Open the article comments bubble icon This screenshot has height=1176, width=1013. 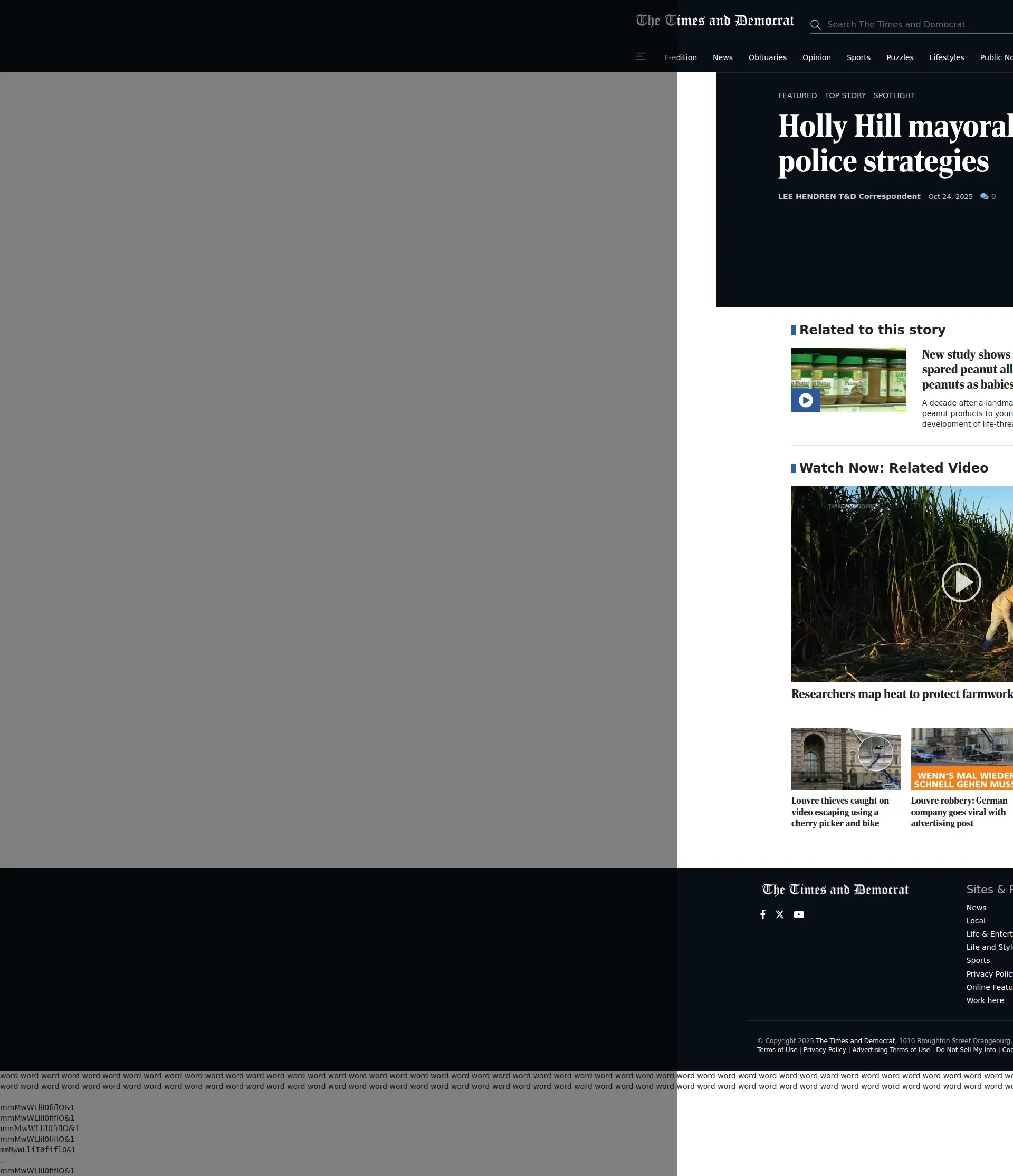(x=984, y=196)
